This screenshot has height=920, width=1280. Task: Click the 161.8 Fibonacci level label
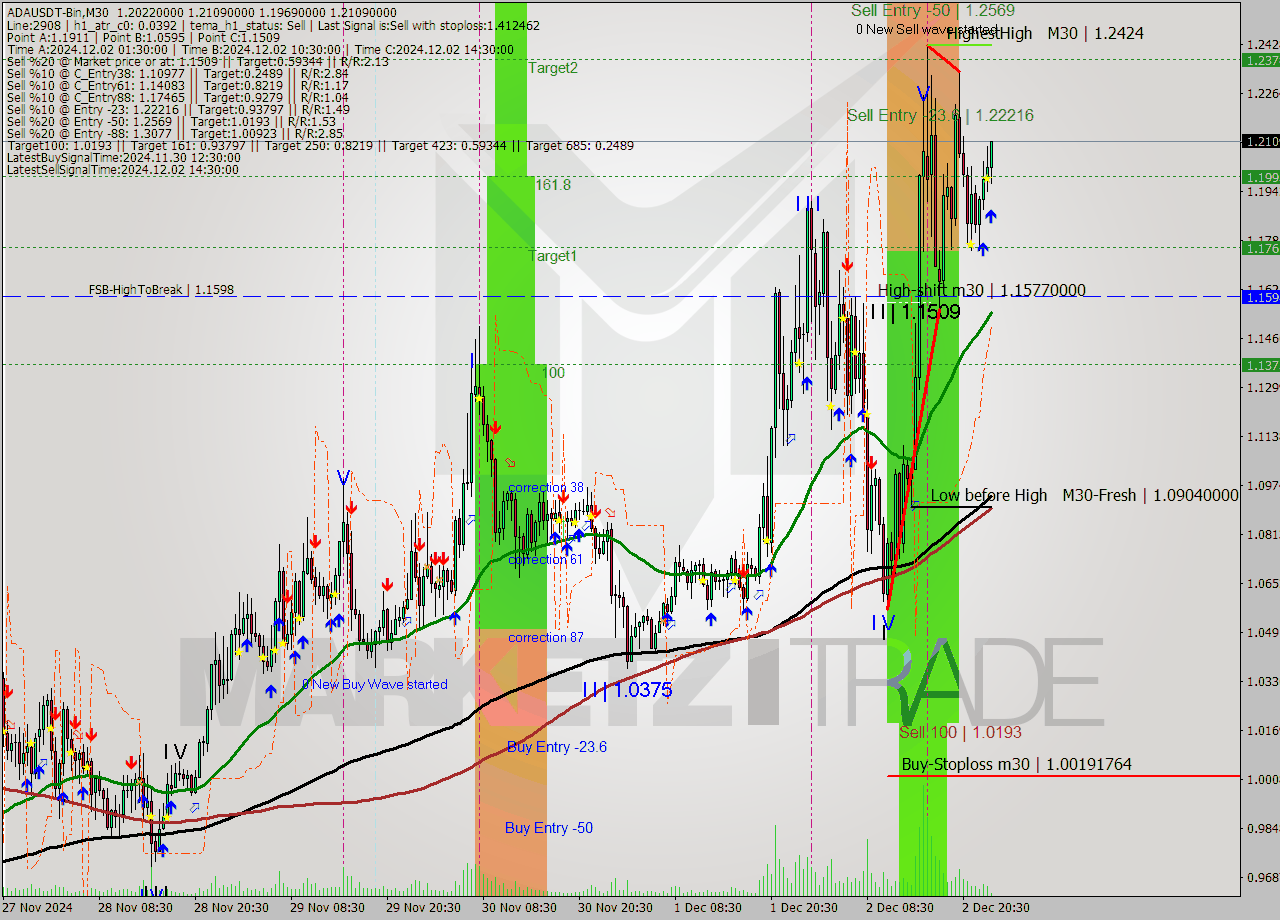553,185
